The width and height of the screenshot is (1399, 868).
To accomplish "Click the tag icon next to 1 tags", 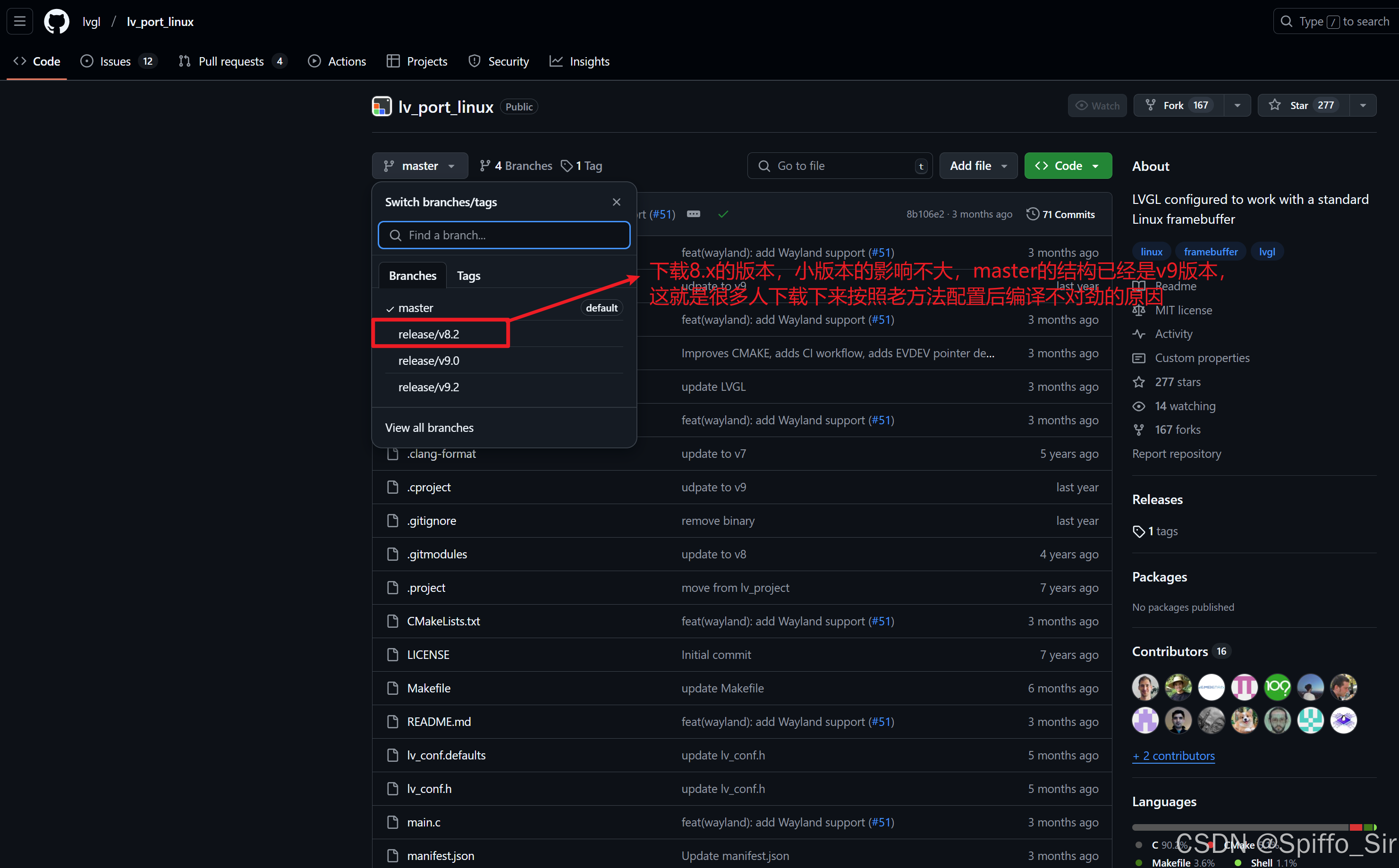I will [1138, 531].
